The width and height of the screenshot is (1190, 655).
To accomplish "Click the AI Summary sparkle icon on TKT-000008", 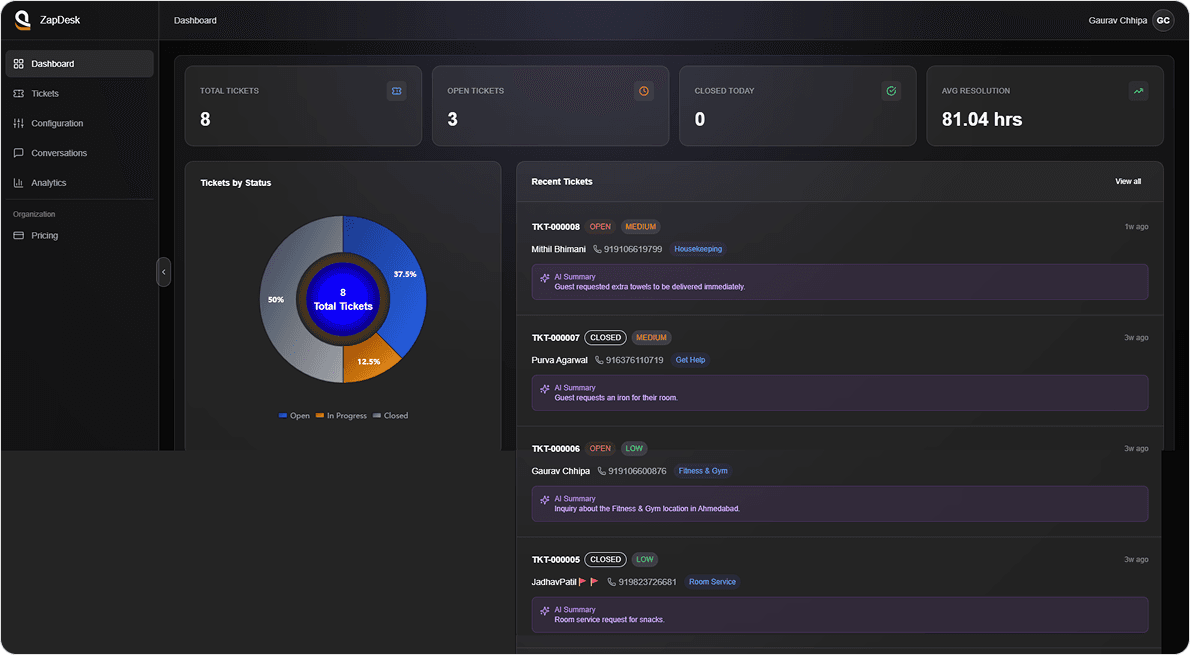I will click(543, 277).
